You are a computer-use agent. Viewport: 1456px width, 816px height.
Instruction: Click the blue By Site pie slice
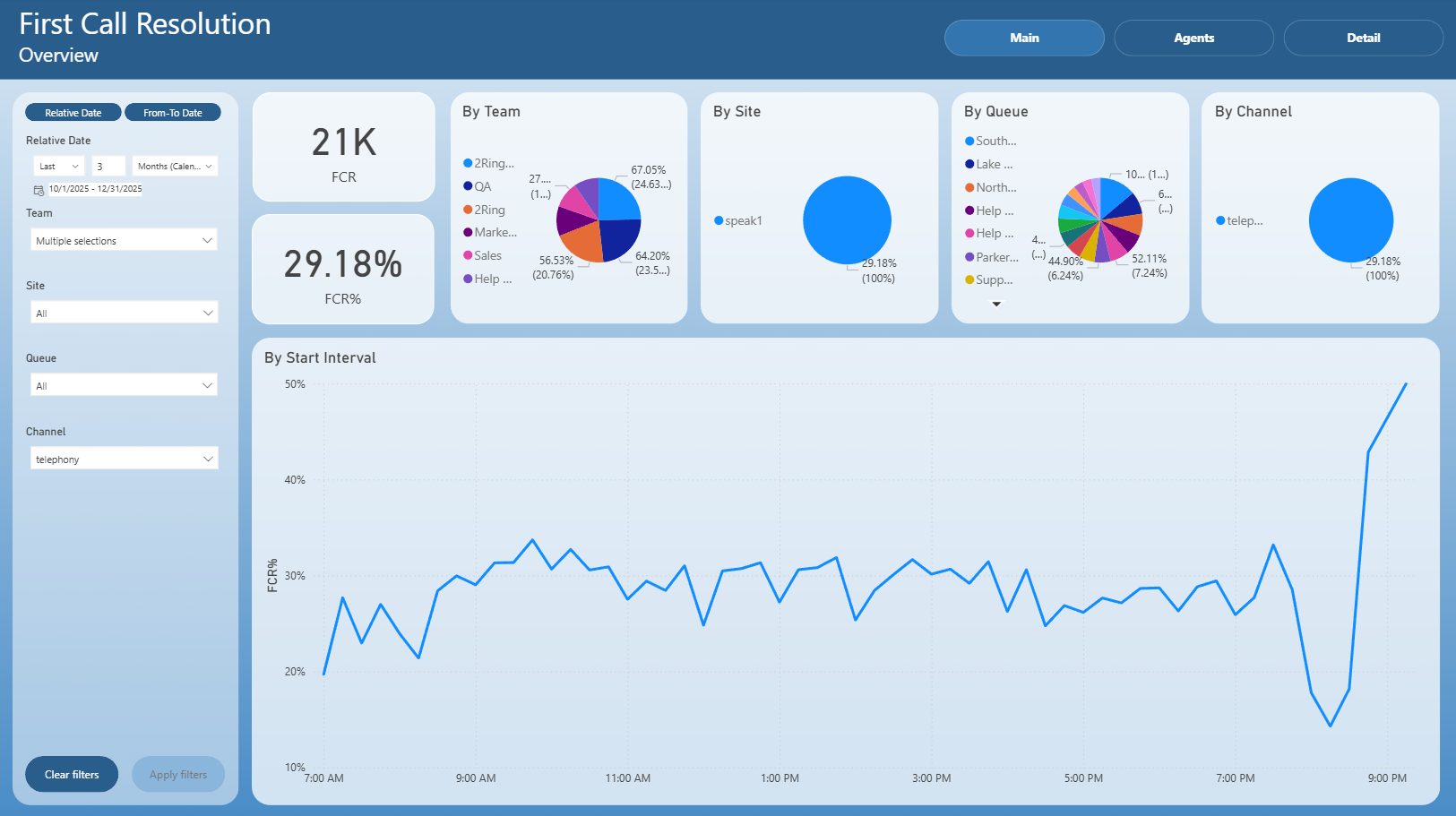[x=847, y=219]
